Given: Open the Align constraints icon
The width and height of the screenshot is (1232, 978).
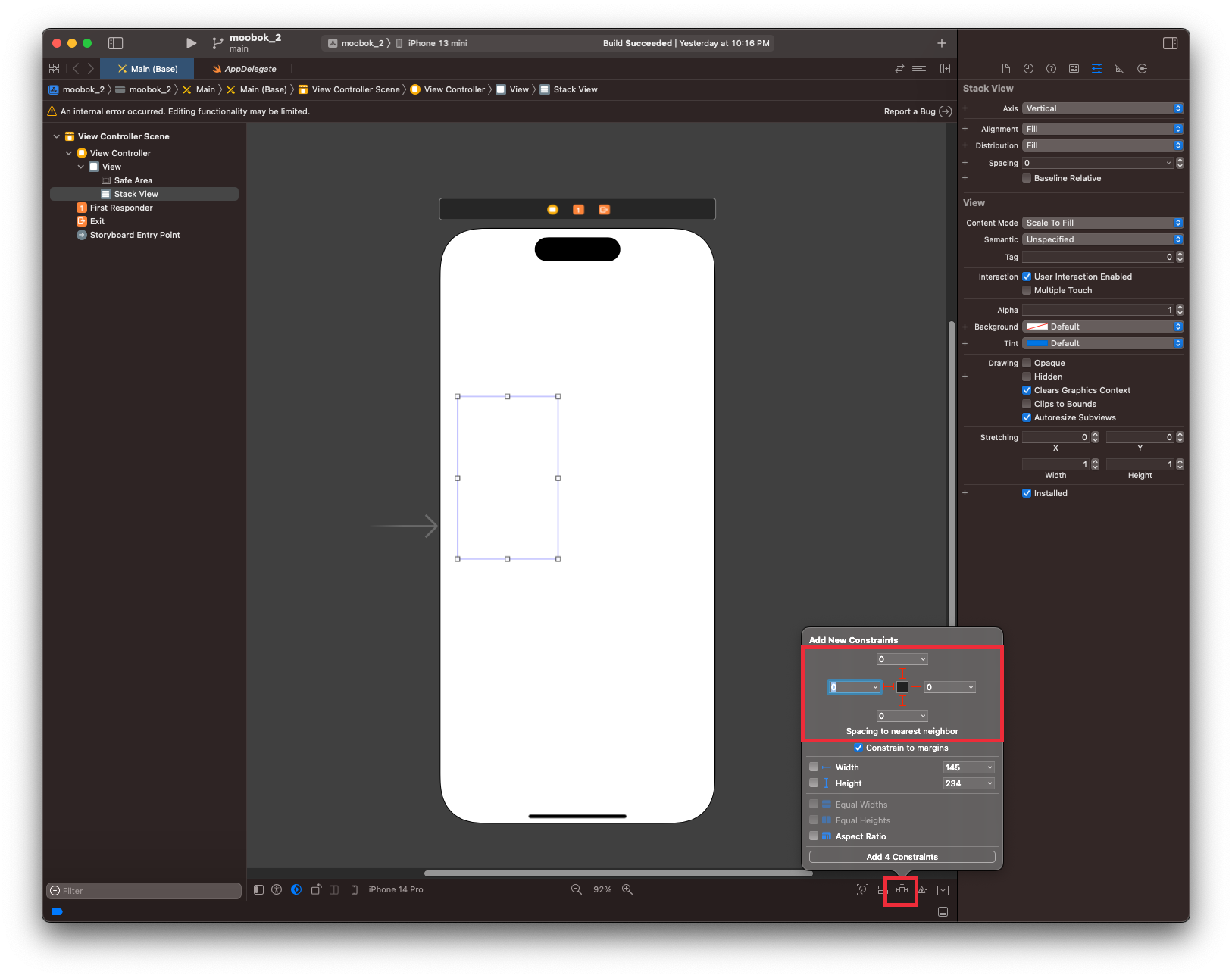Looking at the screenshot, I should coord(882,890).
